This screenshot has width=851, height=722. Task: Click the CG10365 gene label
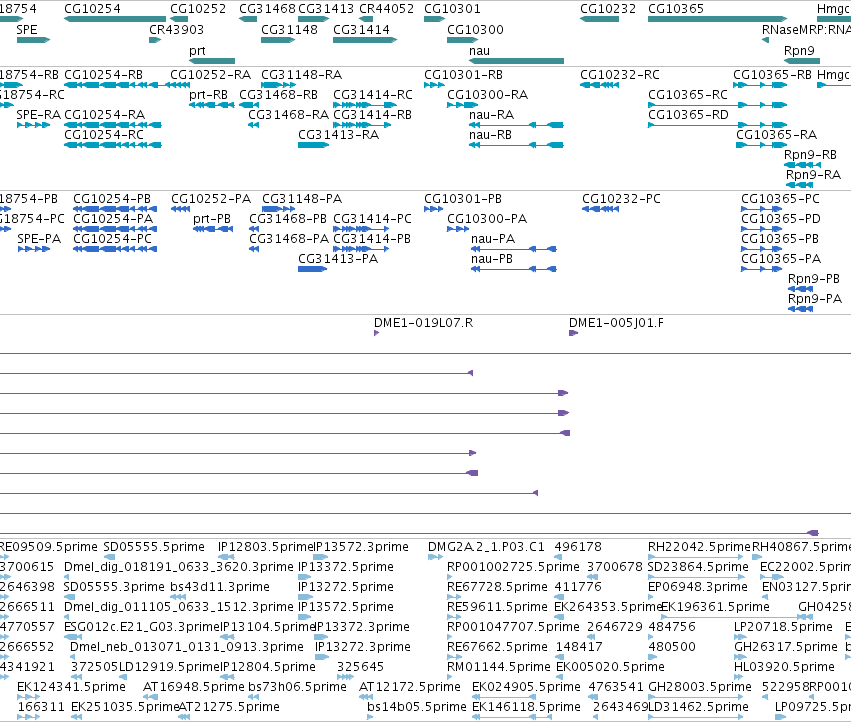click(x=676, y=9)
